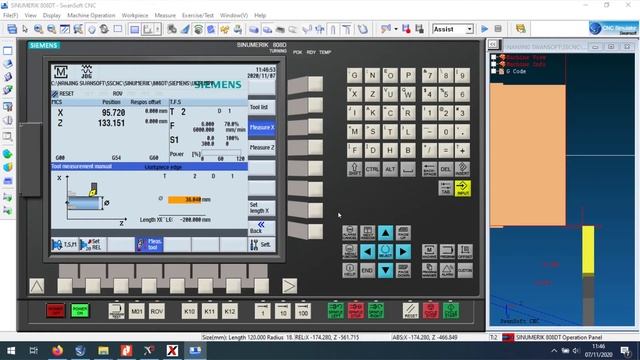The image size is (640, 360).
Task: Click the ALARM triangle key
Action: click(x=447, y=270)
